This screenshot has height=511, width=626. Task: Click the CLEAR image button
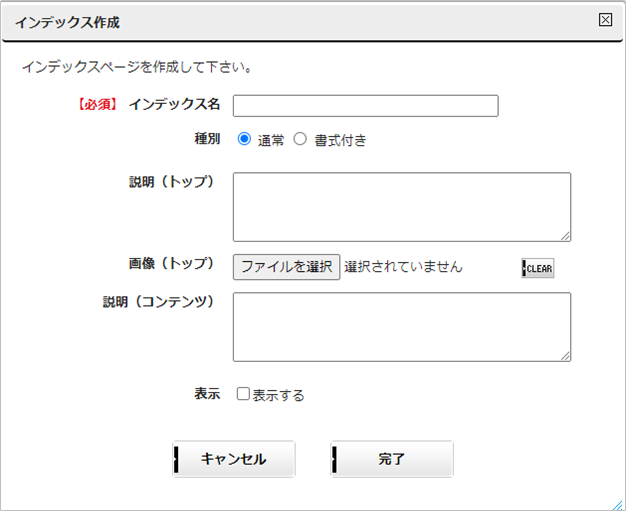point(537,268)
